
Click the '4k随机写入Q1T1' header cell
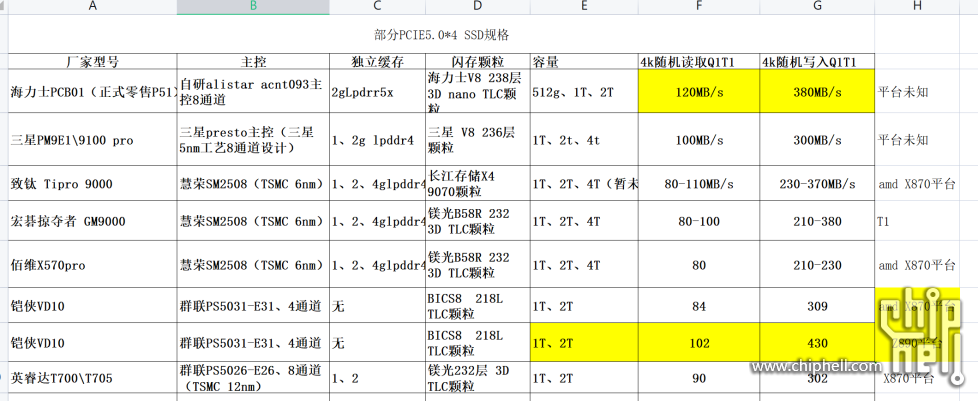point(817,62)
